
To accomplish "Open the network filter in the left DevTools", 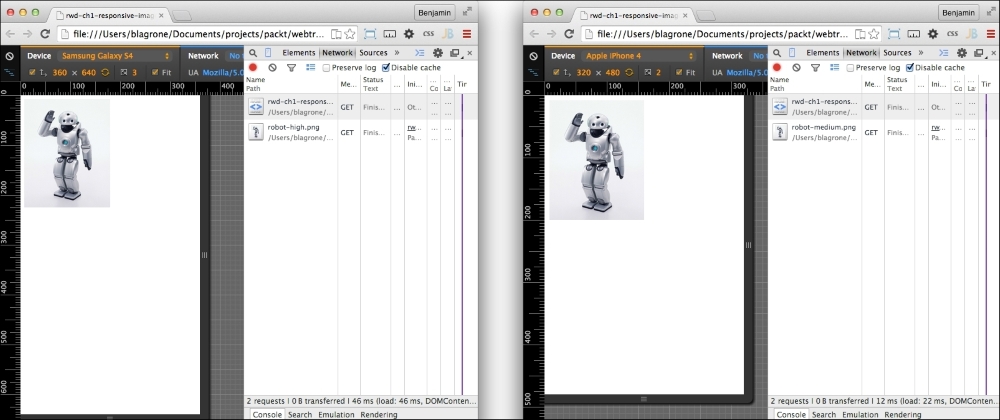I will tap(291, 67).
